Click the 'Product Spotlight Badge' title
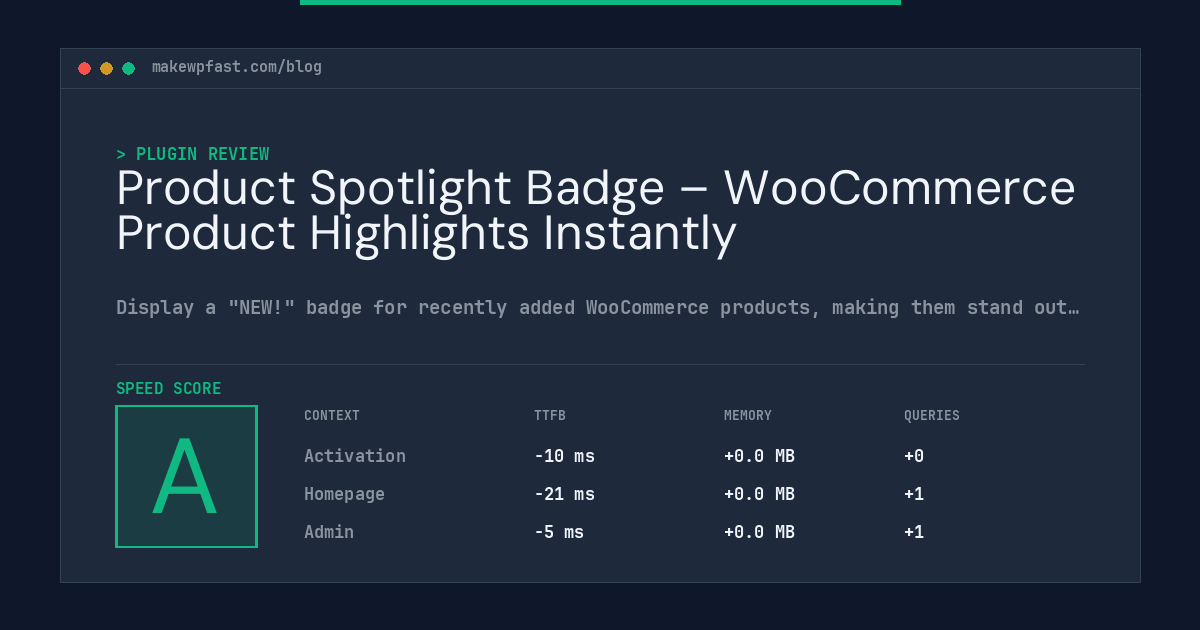Screen dimensions: 1200x630 596,210
